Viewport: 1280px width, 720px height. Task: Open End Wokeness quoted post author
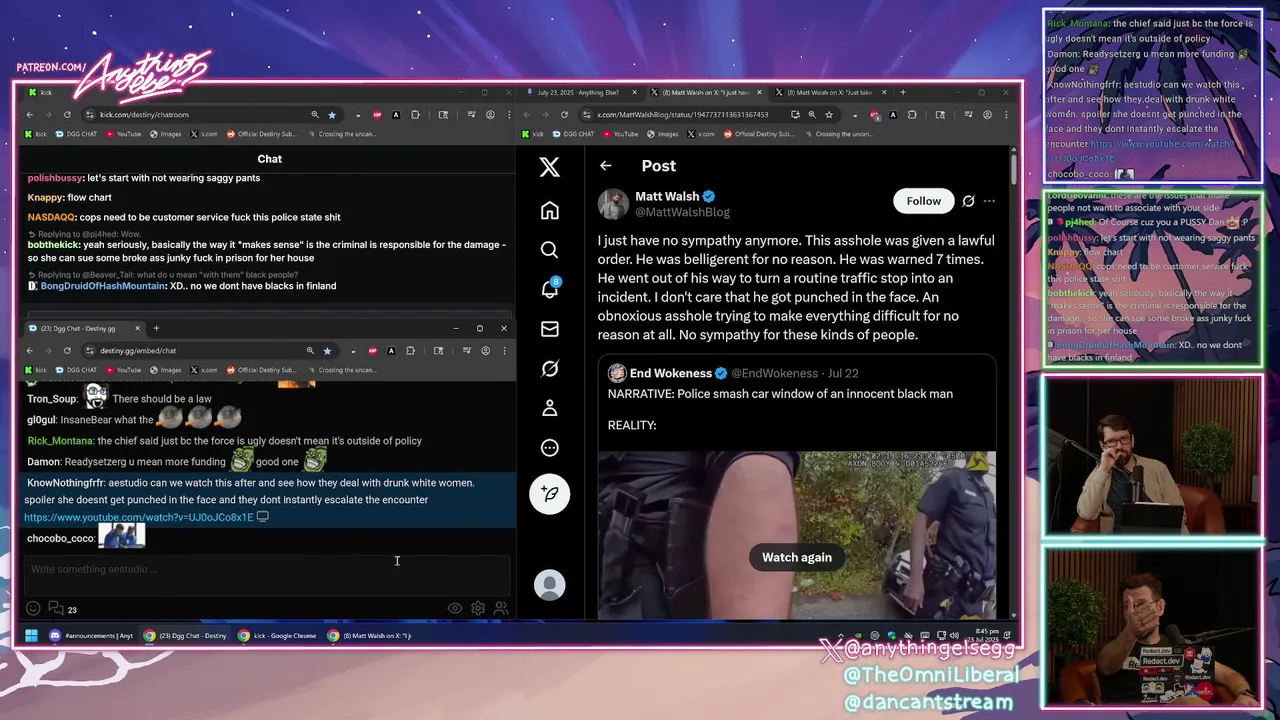pos(670,373)
